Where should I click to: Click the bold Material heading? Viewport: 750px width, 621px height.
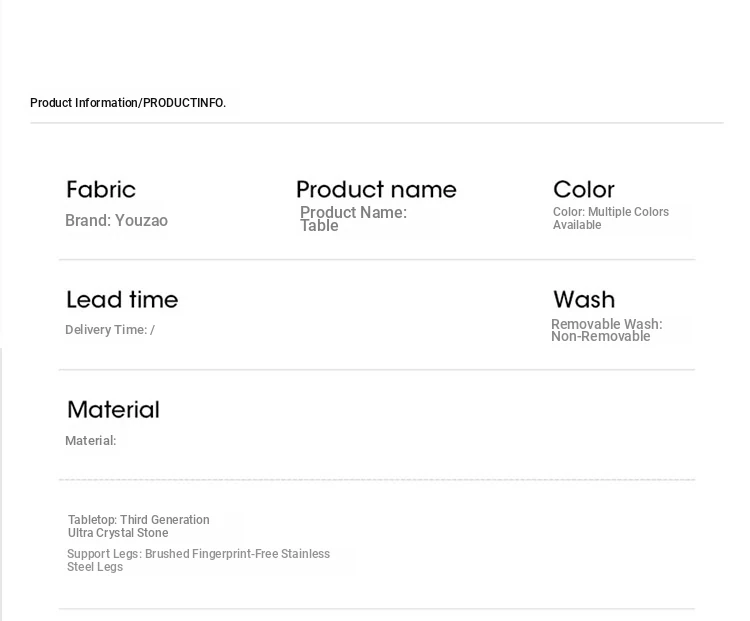(x=113, y=410)
